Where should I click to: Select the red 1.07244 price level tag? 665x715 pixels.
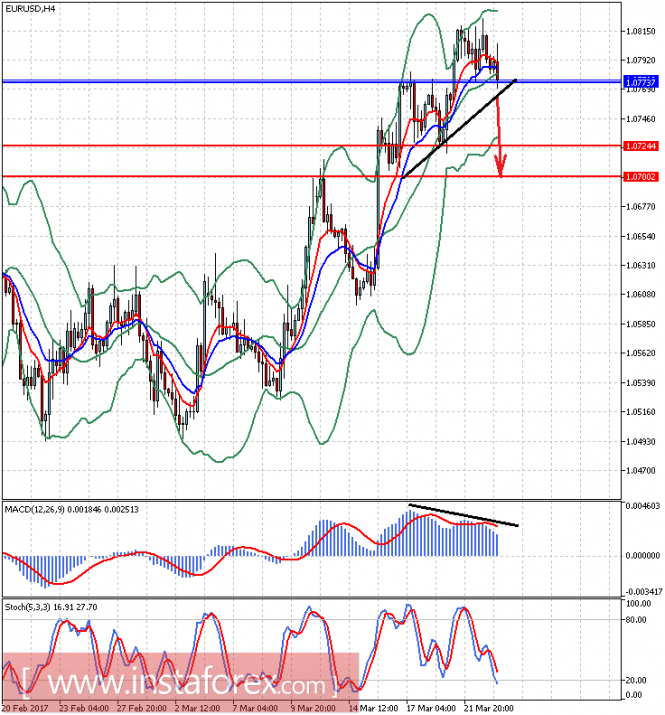pos(639,146)
